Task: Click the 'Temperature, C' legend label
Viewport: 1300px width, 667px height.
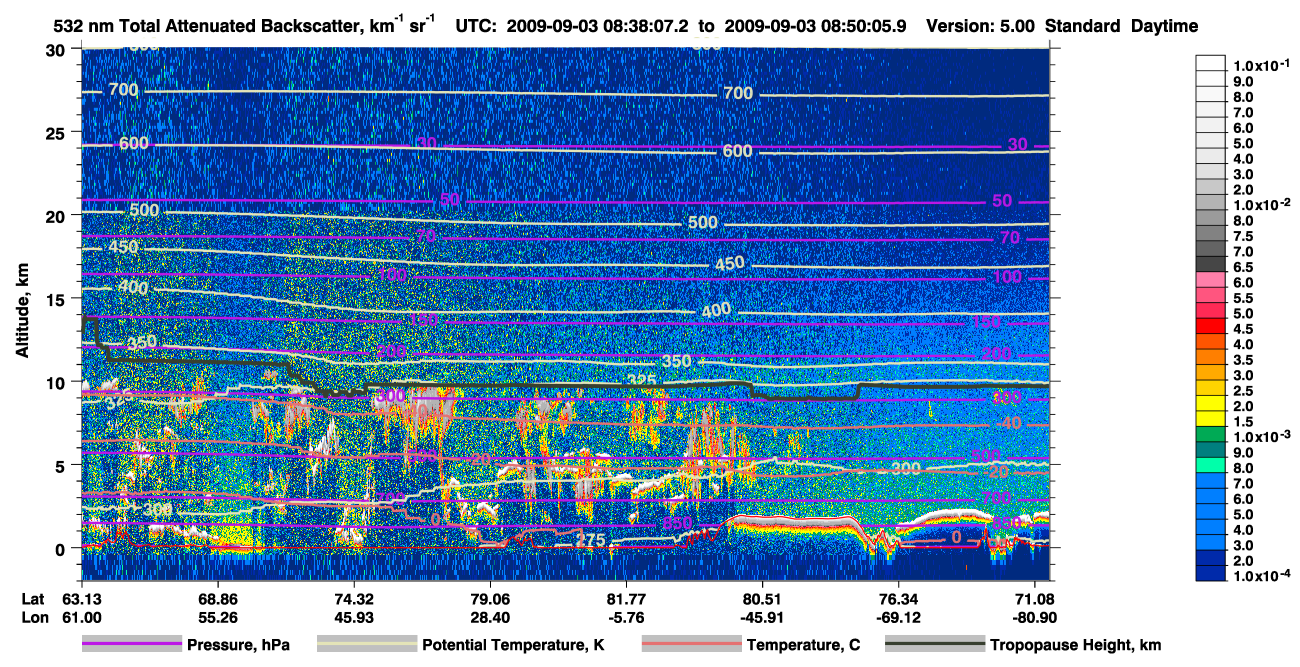Action: [x=803, y=645]
